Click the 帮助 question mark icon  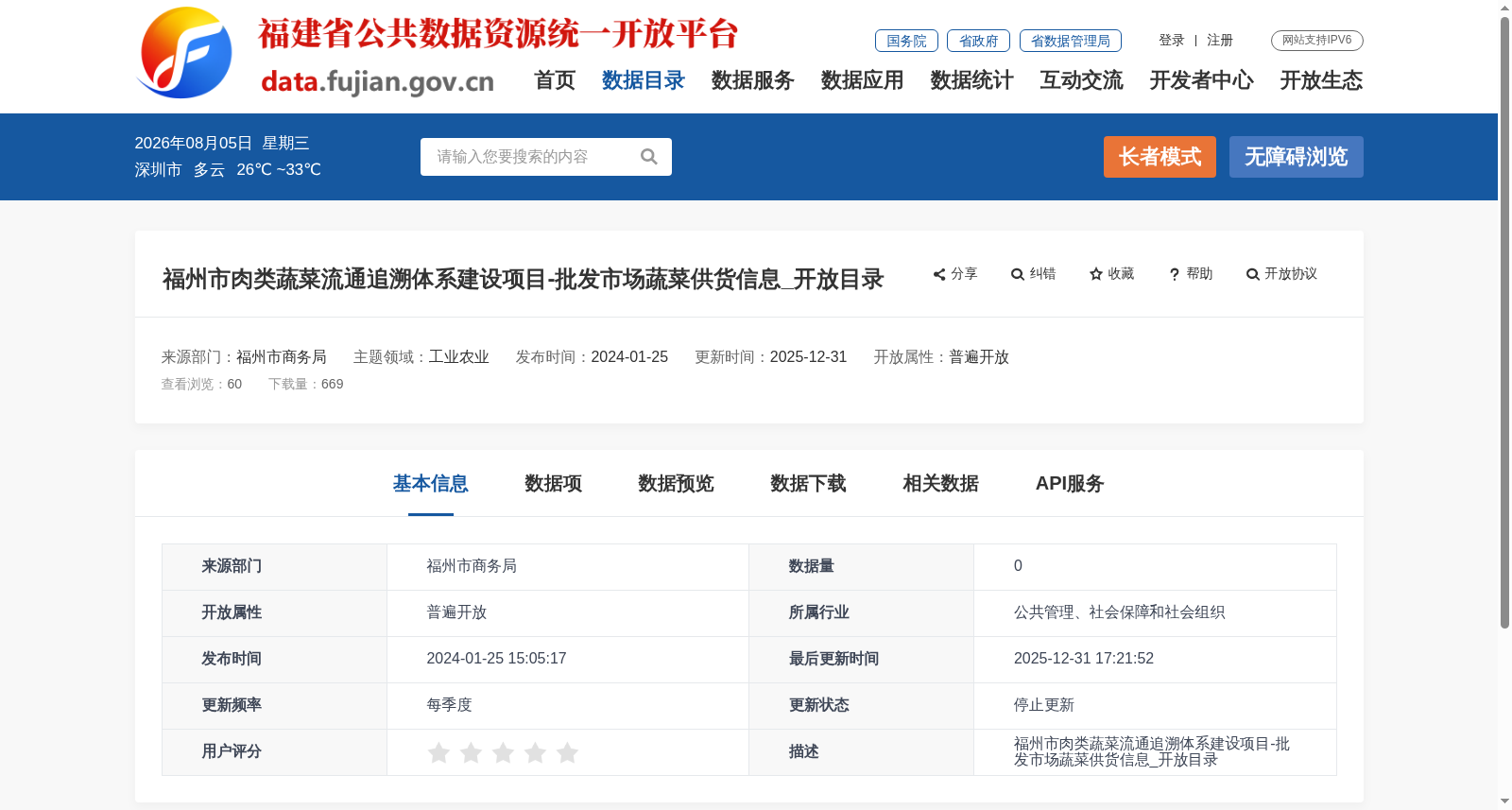click(1175, 274)
